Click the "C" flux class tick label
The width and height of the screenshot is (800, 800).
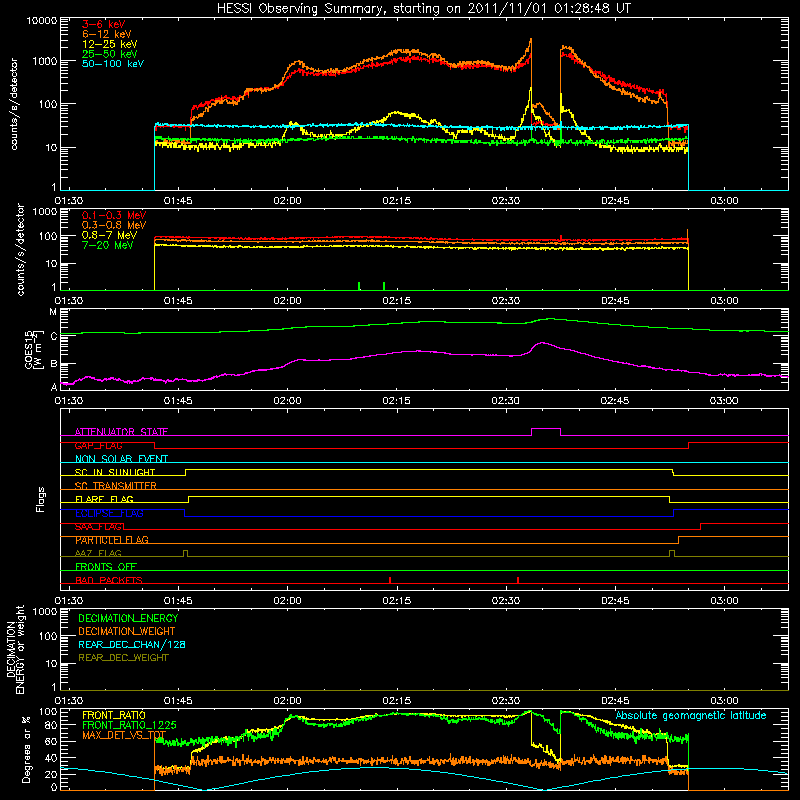pyautogui.click(x=54, y=336)
